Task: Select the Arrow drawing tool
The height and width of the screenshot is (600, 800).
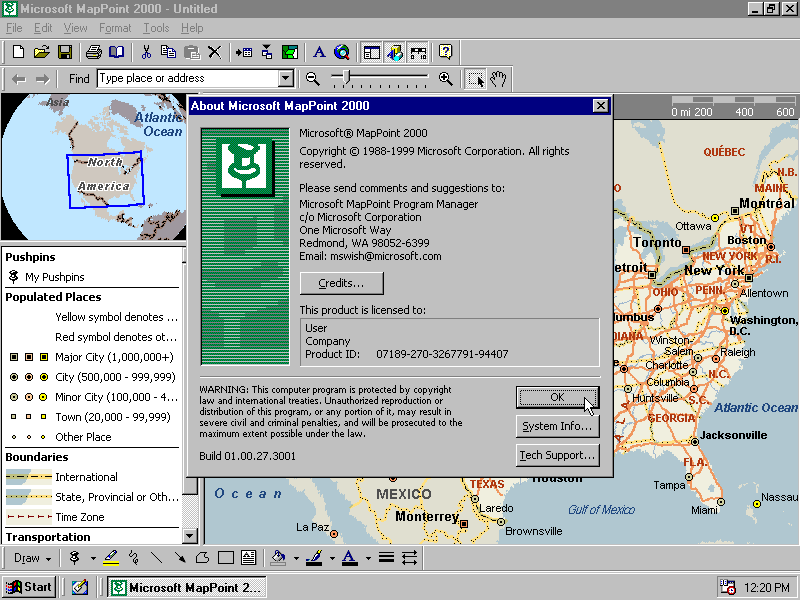Action: click(180, 558)
